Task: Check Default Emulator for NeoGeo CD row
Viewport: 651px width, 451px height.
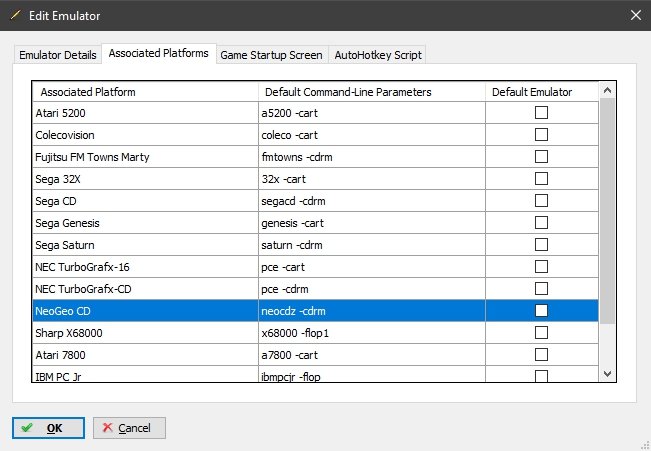Action: [x=541, y=311]
